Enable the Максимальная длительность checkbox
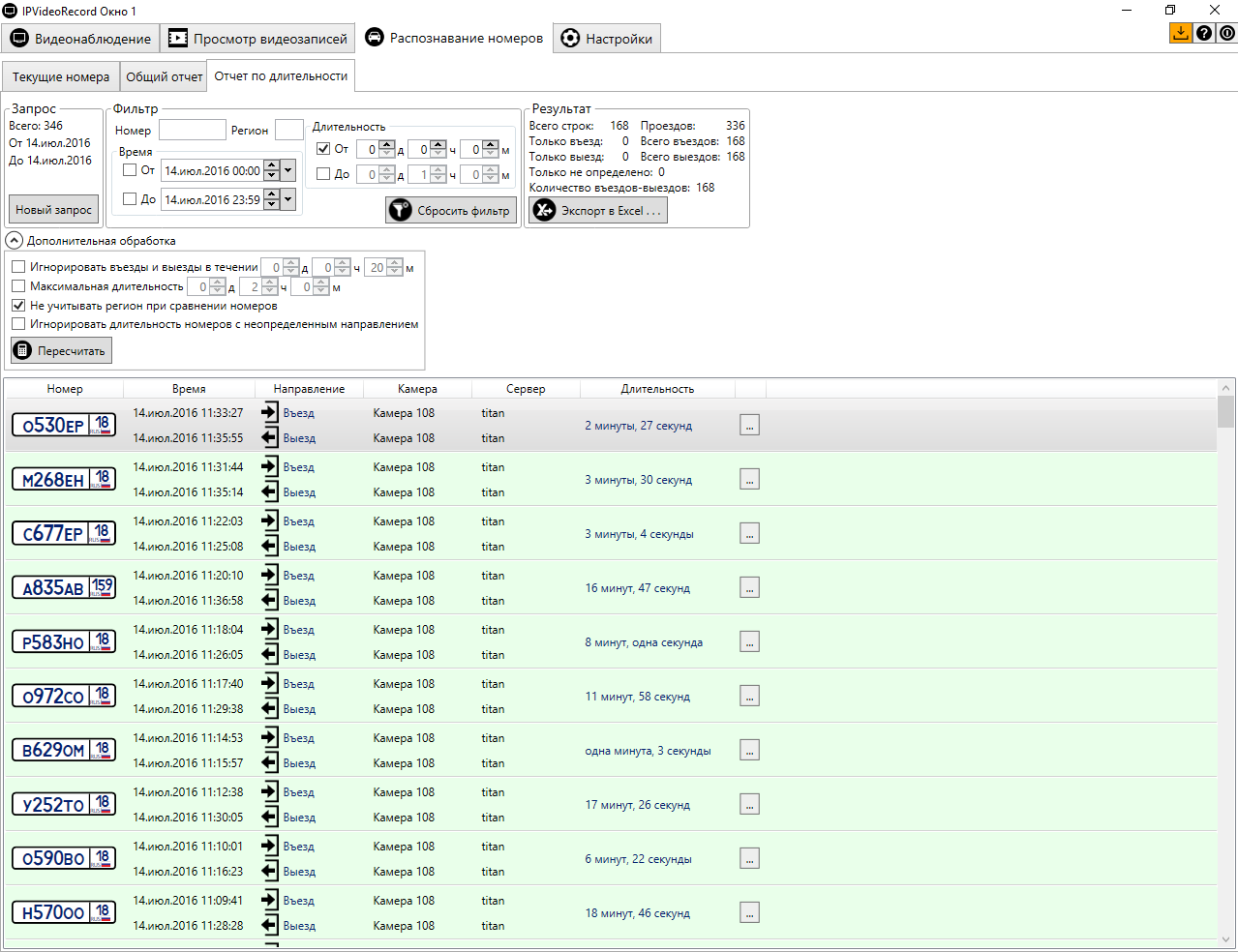 (18, 286)
